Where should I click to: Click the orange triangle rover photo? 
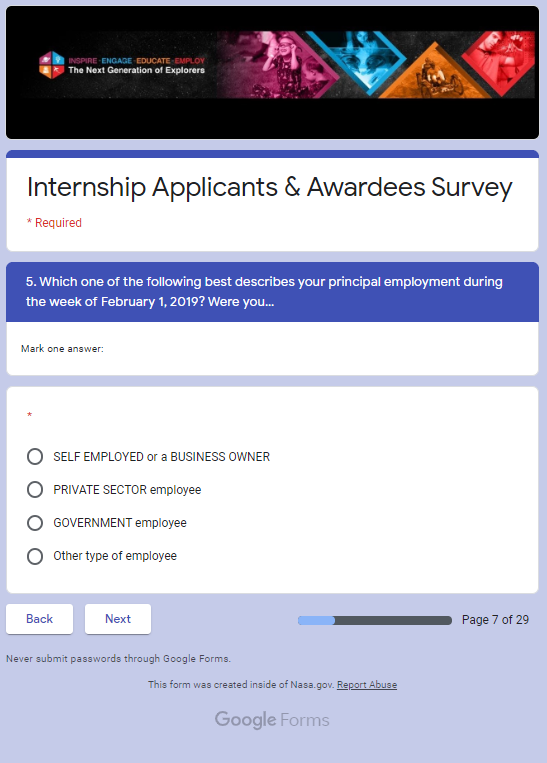[435, 73]
